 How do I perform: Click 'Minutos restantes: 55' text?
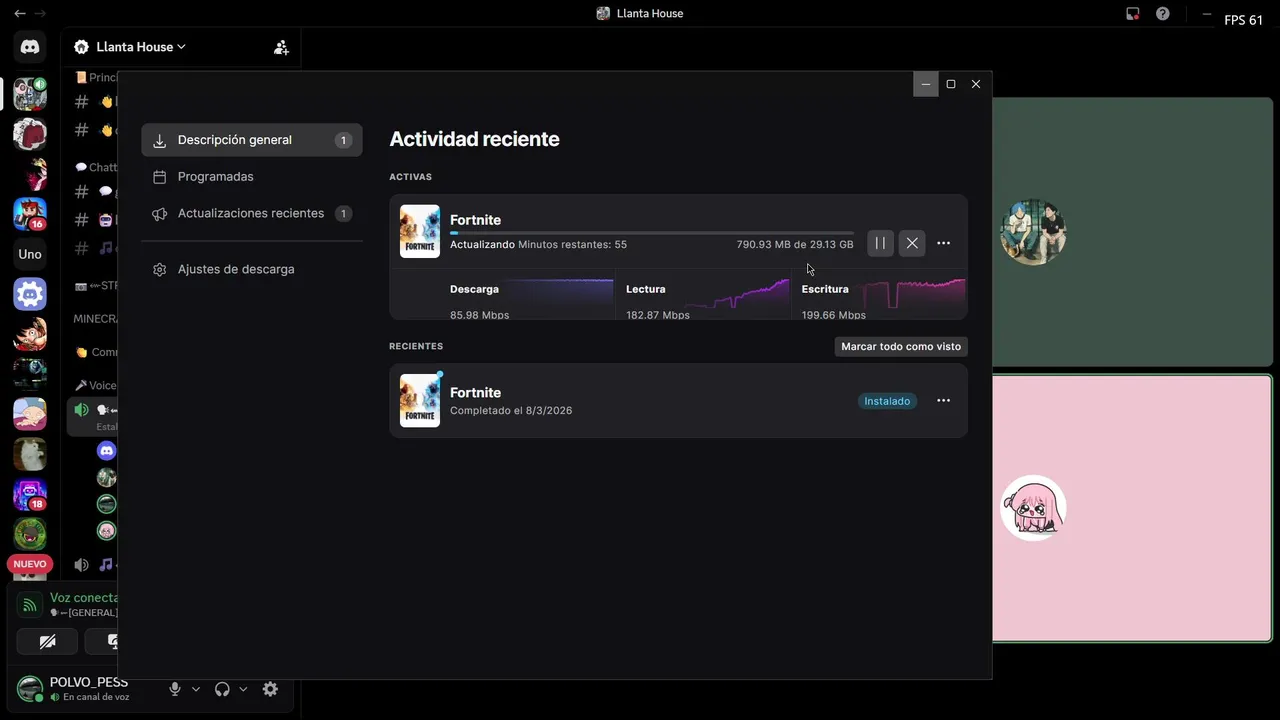click(572, 245)
